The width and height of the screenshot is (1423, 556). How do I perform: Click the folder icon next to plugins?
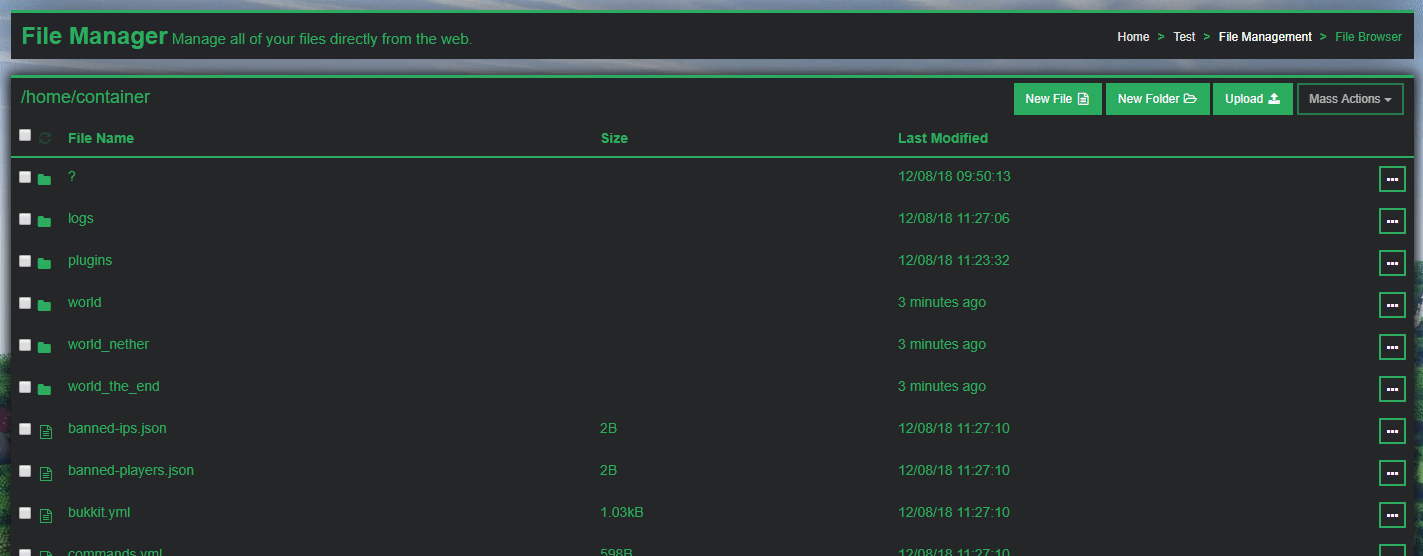pyautogui.click(x=44, y=263)
